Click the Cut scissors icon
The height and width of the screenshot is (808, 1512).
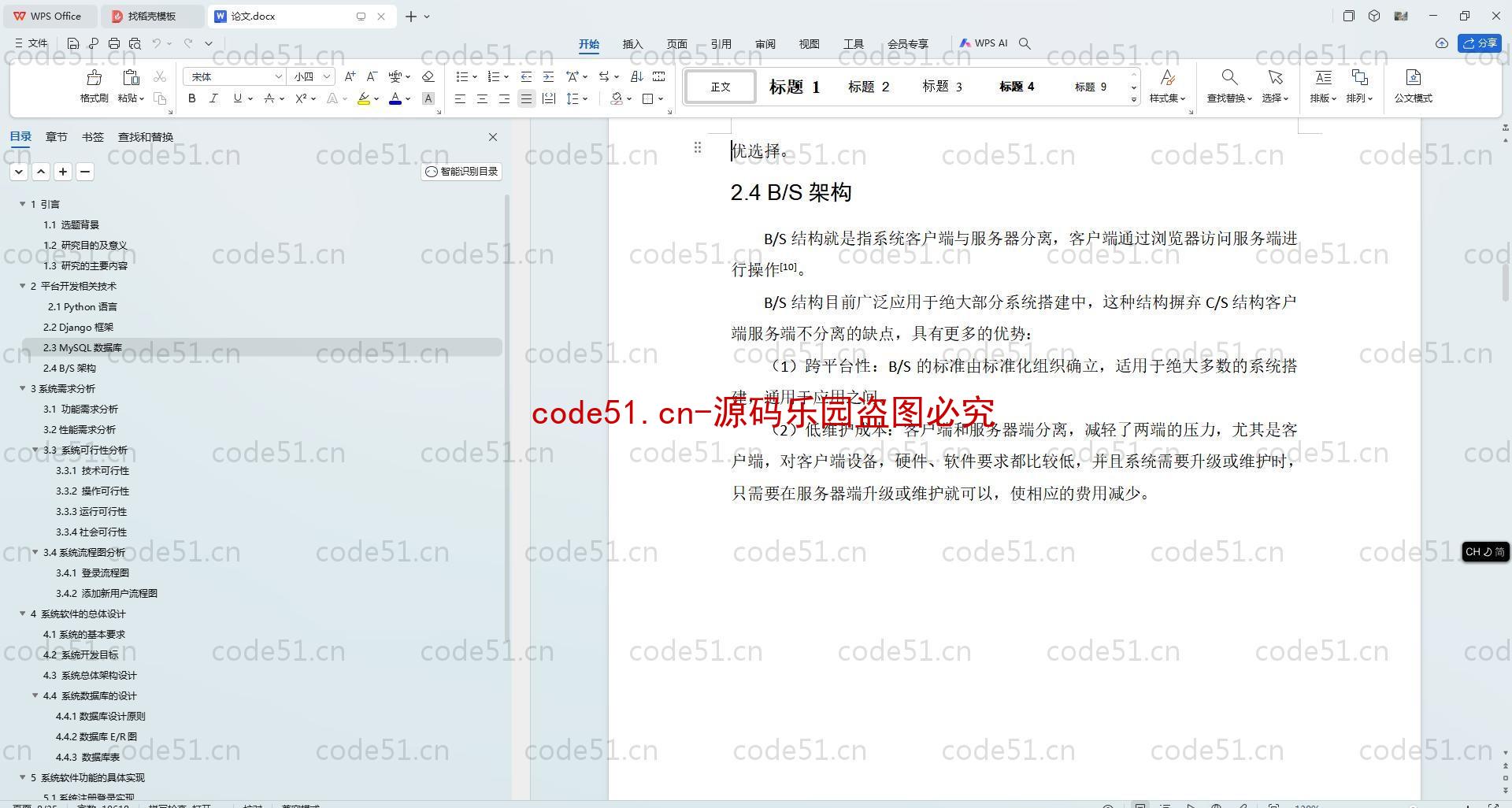point(160,76)
